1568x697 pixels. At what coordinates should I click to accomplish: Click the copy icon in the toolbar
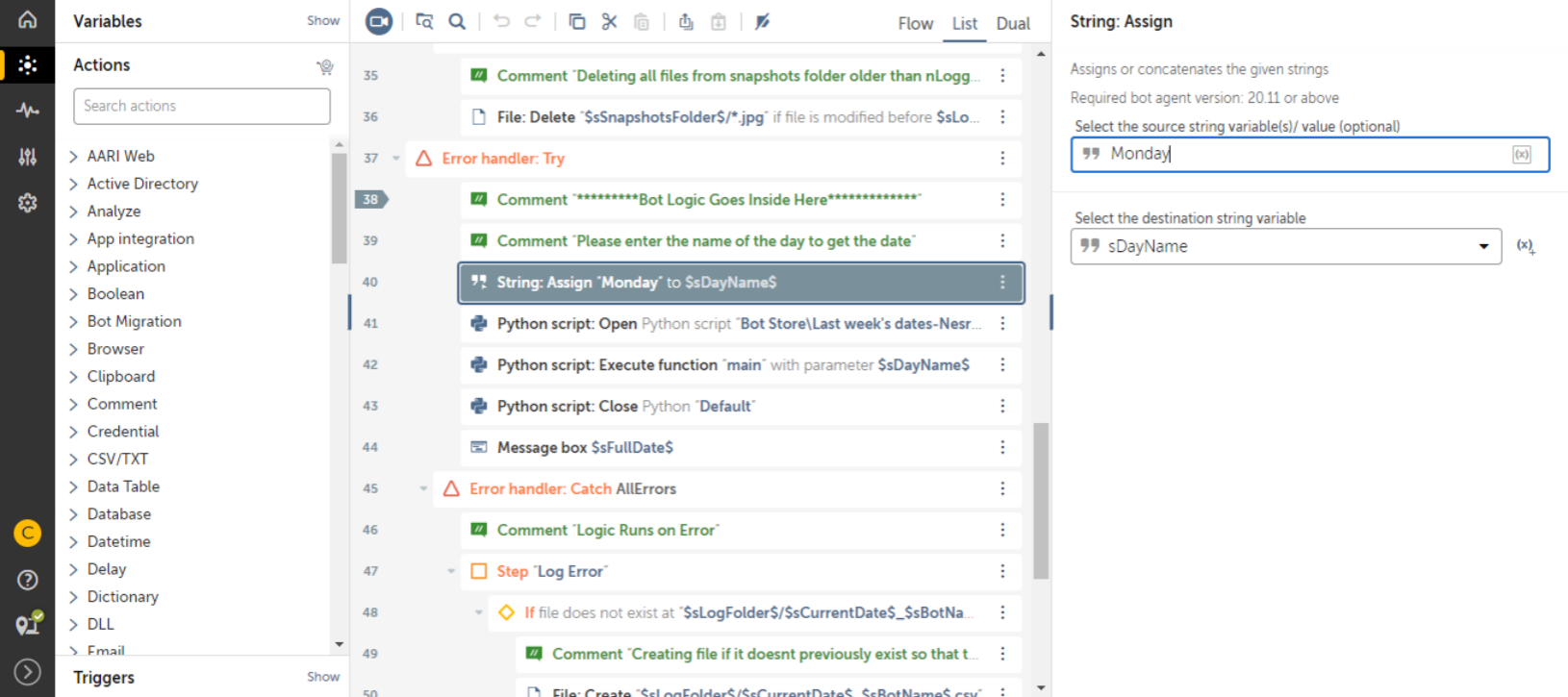click(577, 21)
